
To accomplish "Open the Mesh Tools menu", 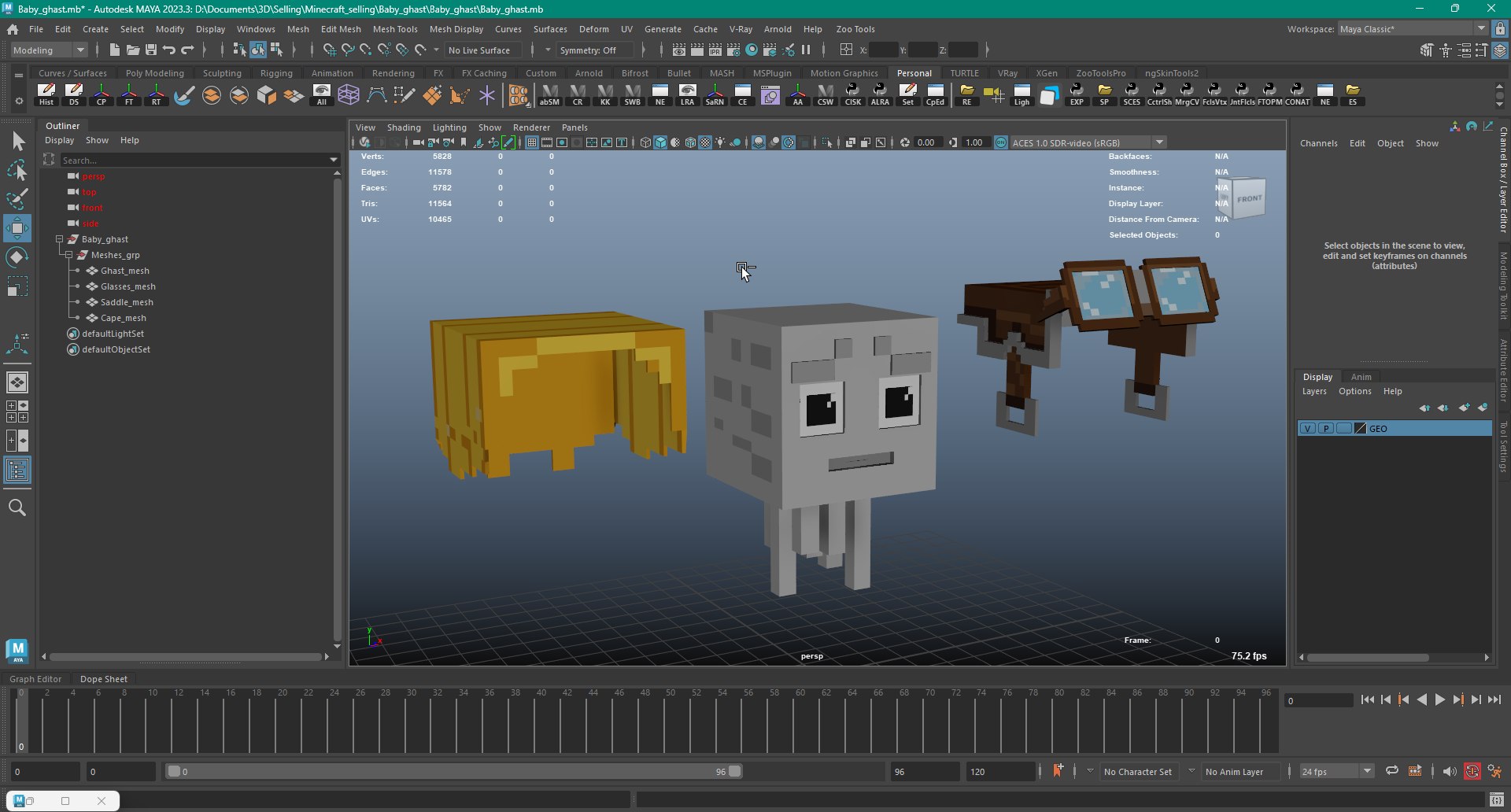I will click(395, 28).
